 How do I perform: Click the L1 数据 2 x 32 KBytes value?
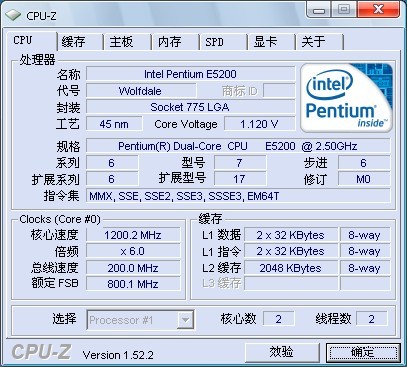(x=291, y=235)
